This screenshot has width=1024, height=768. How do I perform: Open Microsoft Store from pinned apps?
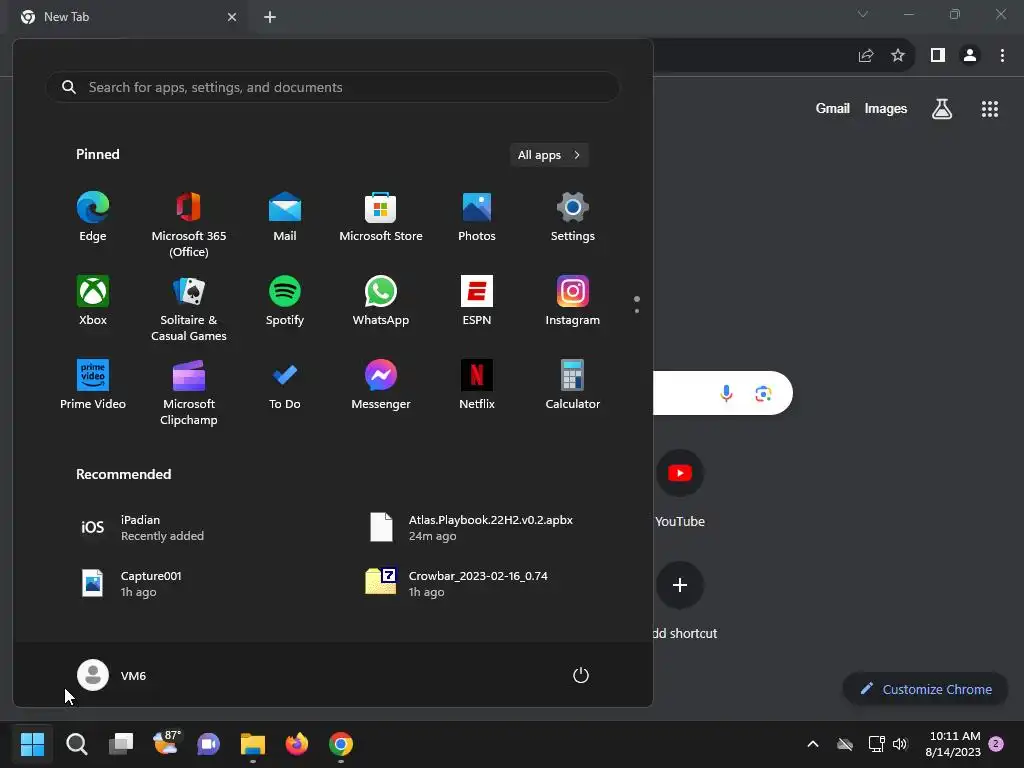[x=381, y=217]
